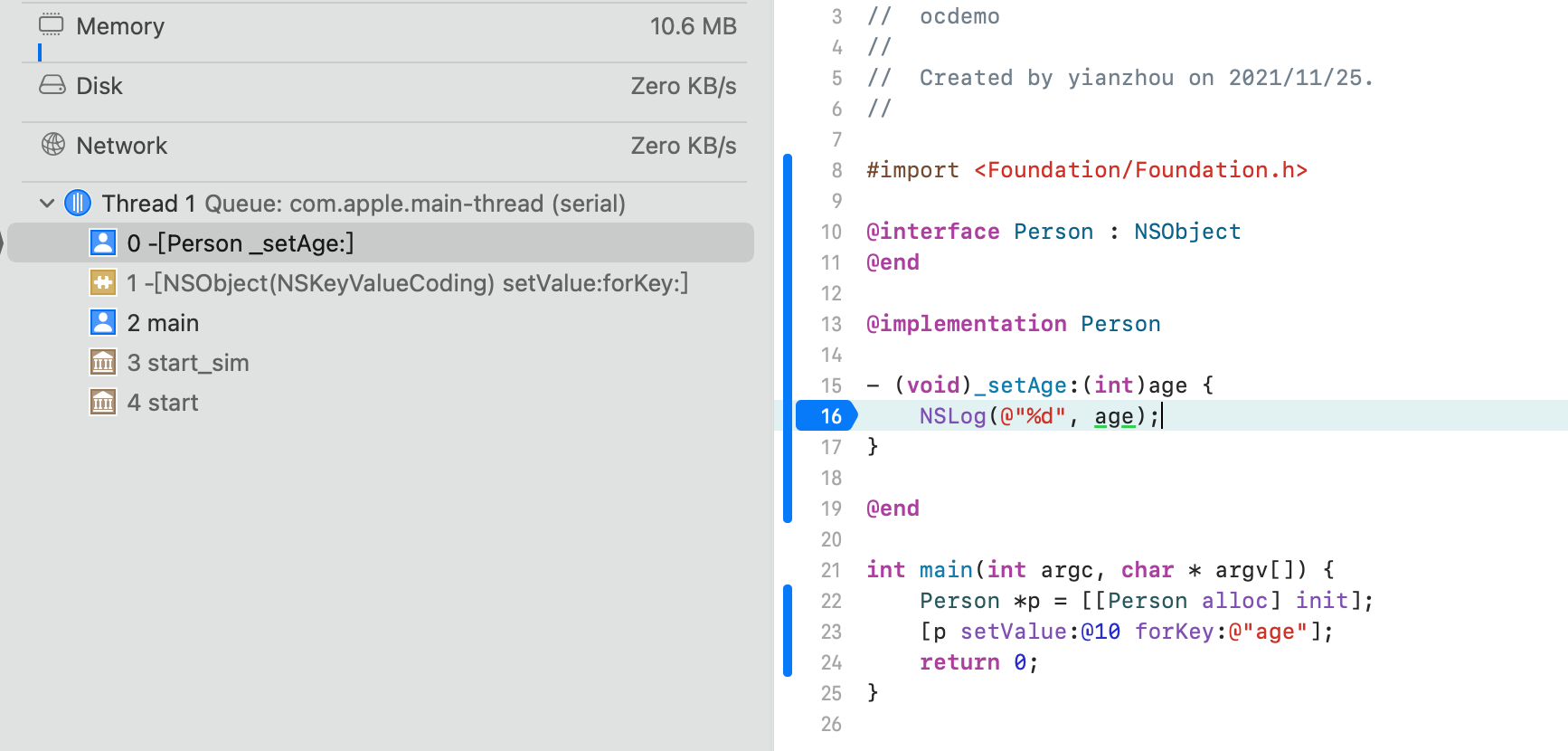This screenshot has height=751, width=1568.
Task: Click the Network globe icon
Action: coord(53,144)
